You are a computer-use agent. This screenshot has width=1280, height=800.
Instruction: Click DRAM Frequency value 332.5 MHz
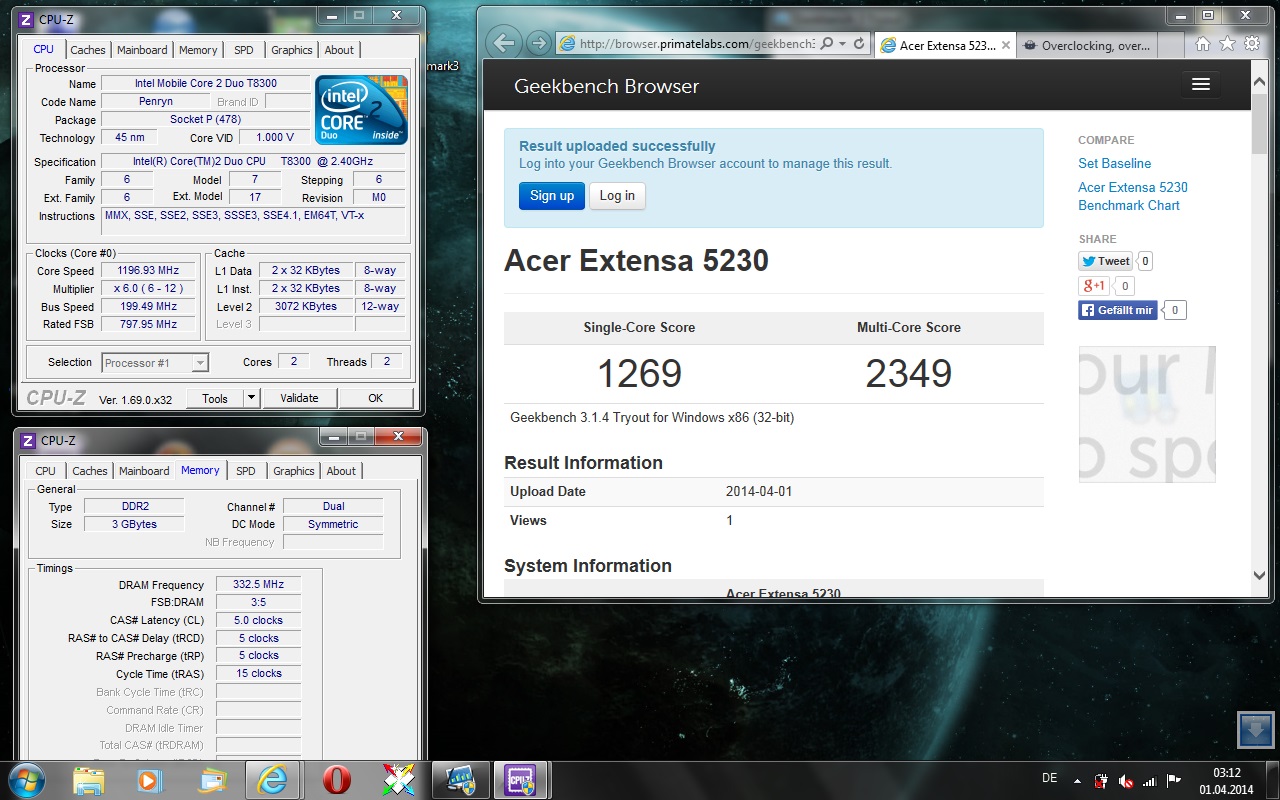point(258,585)
